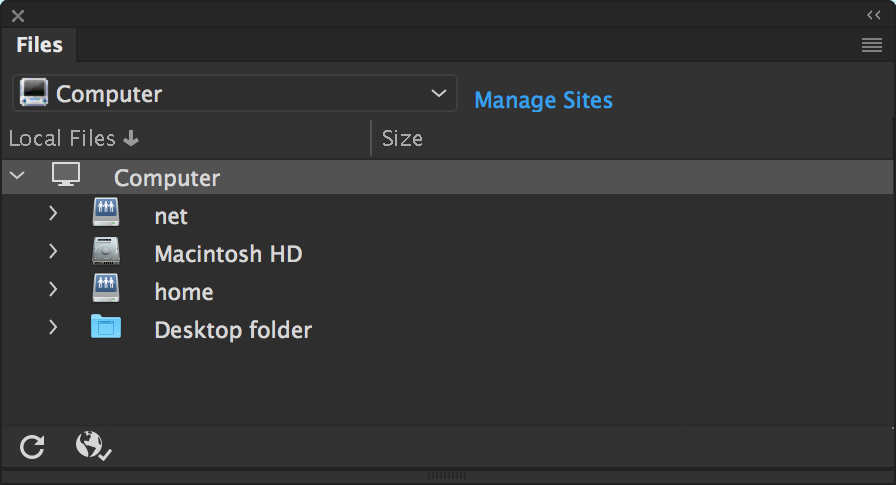
Task: Click the Macintosh HD disk icon
Action: tap(106, 251)
